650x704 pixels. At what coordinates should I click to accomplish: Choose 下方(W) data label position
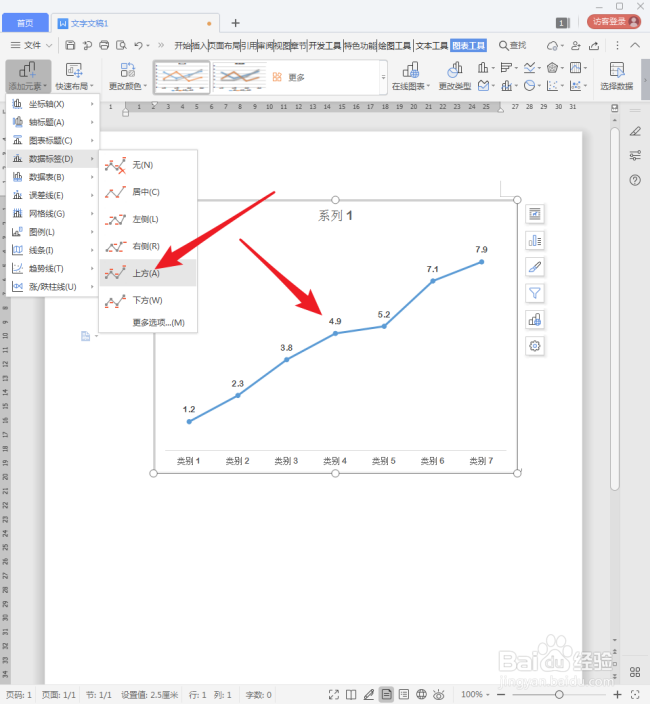[148, 300]
